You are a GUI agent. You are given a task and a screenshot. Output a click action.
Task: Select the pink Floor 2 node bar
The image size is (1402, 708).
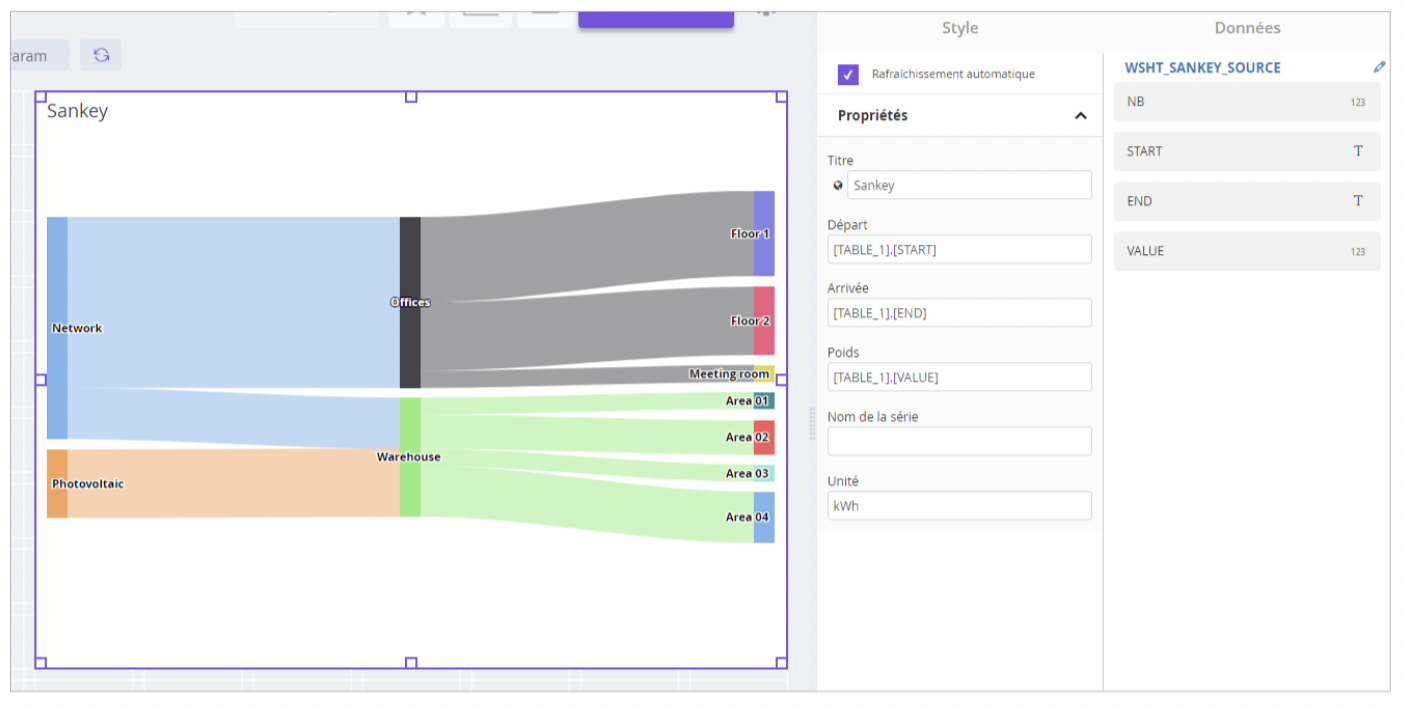(x=764, y=321)
